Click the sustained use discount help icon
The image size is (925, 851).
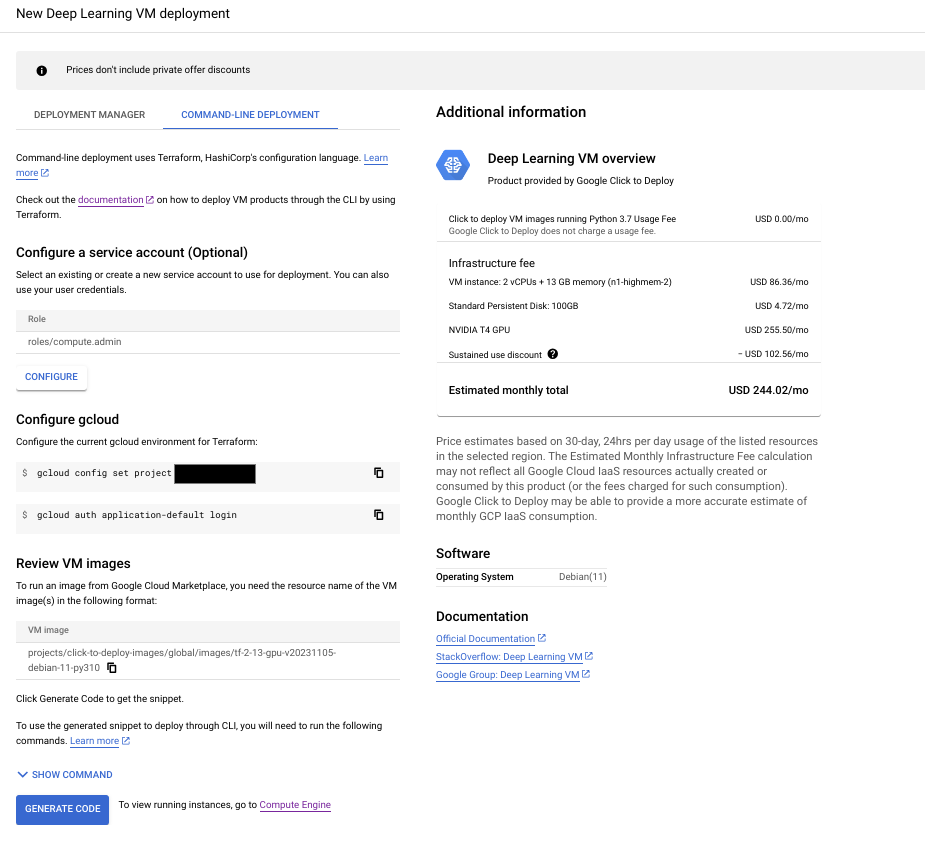pos(553,354)
